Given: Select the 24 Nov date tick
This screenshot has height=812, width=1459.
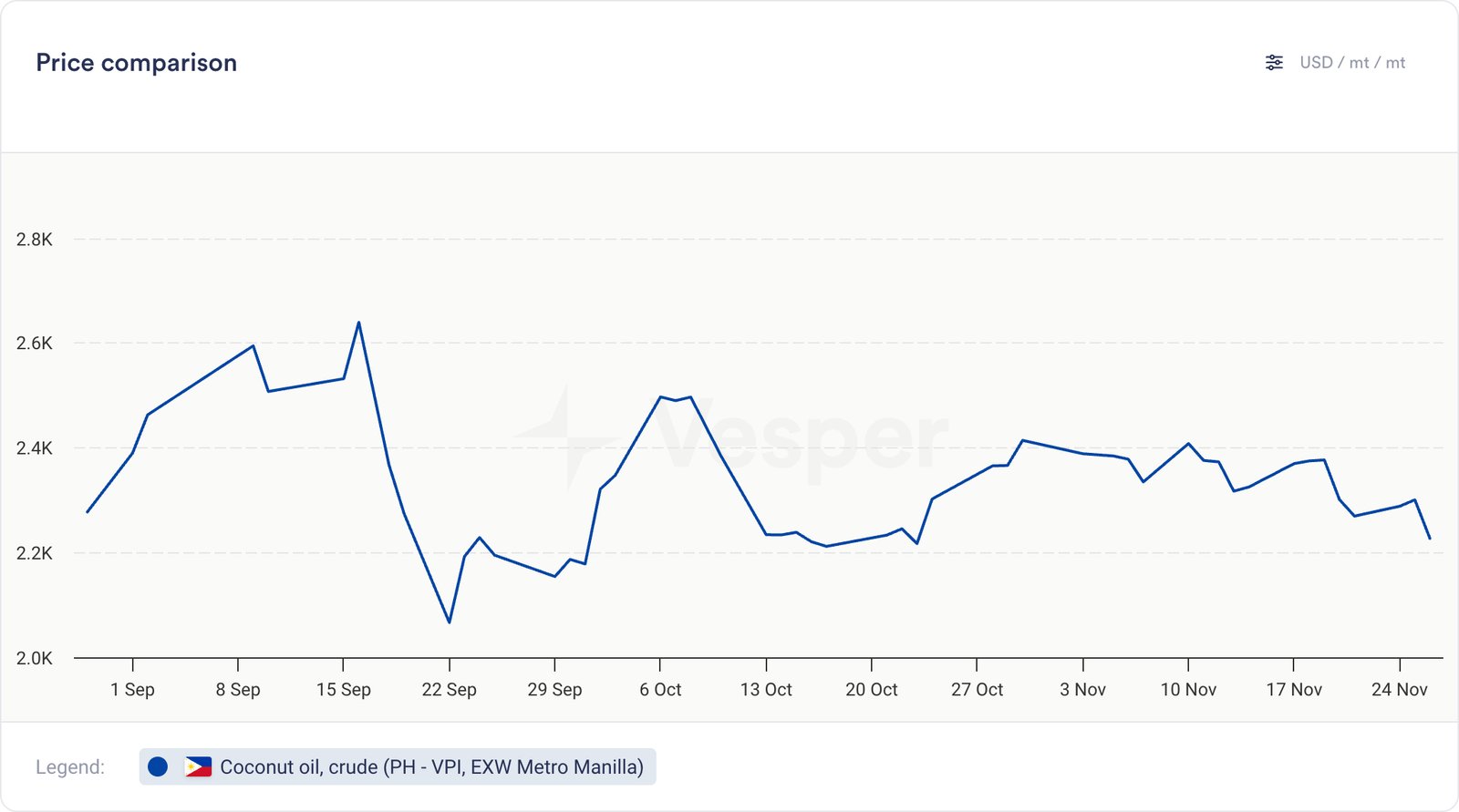Looking at the screenshot, I should (1399, 689).
